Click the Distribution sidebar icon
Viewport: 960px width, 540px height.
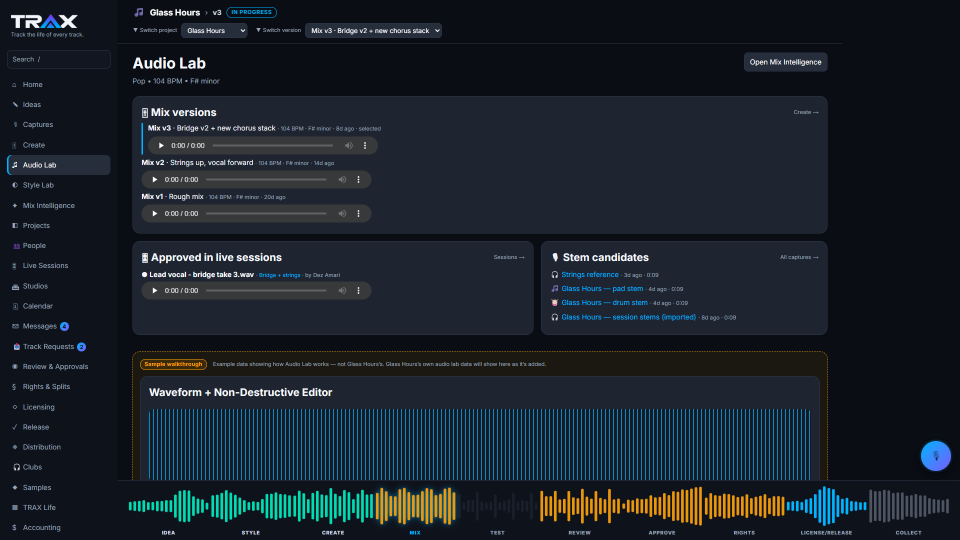click(x=15, y=448)
